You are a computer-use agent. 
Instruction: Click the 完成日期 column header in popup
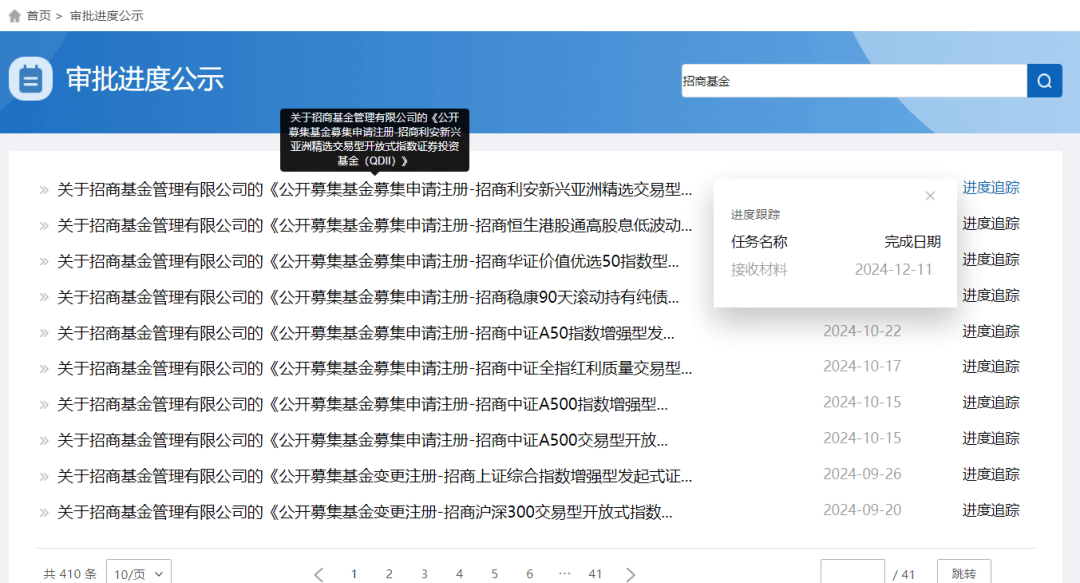pos(913,242)
